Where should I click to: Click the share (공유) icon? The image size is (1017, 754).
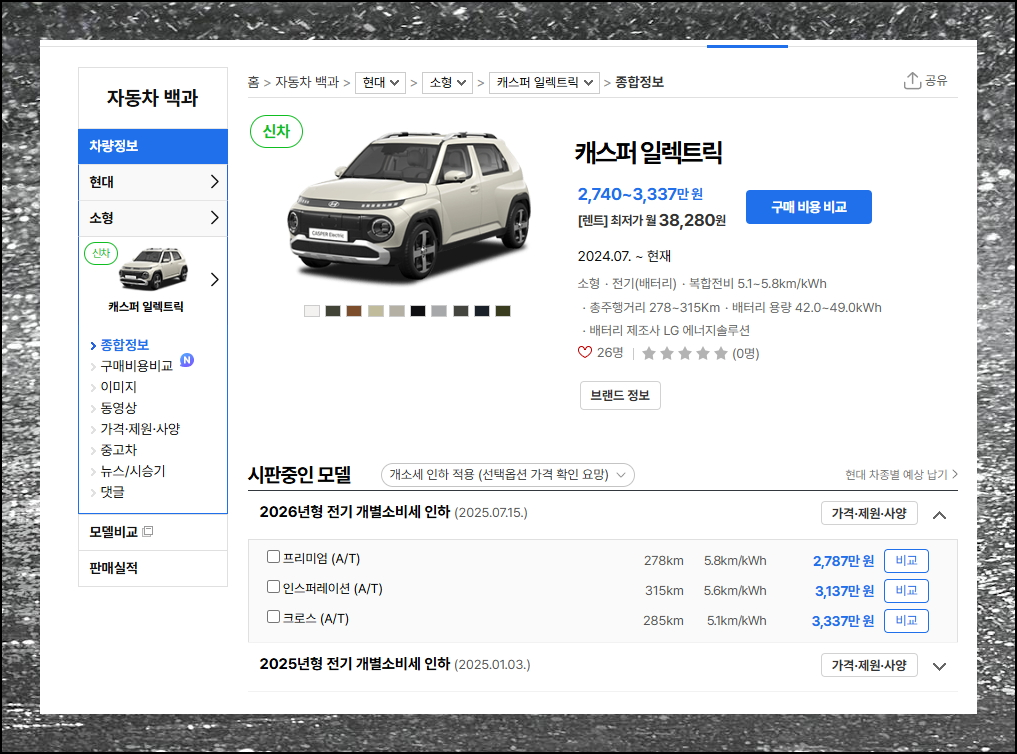912,80
